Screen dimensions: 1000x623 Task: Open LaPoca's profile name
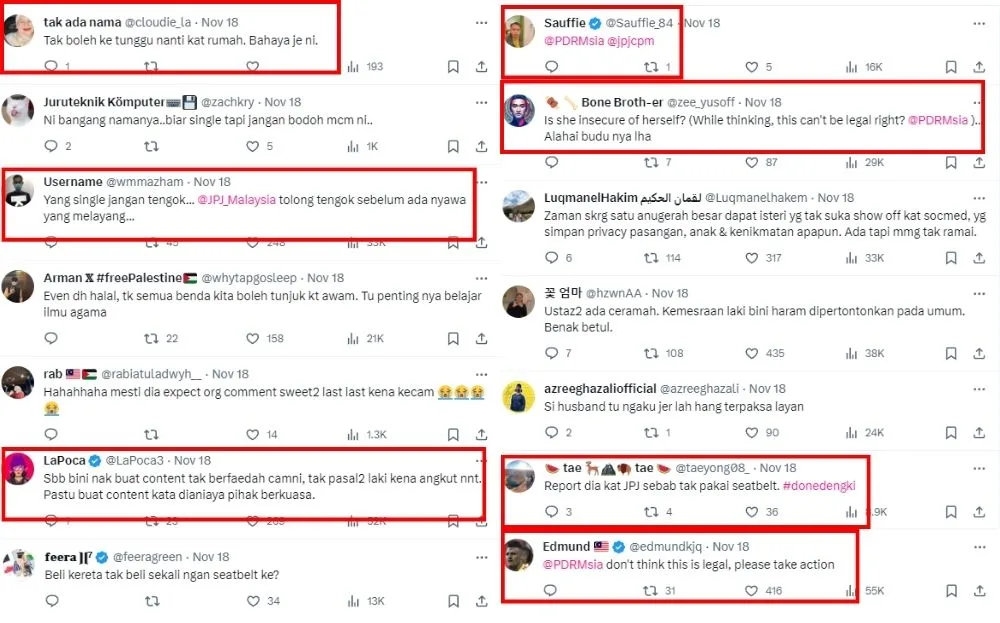64,460
